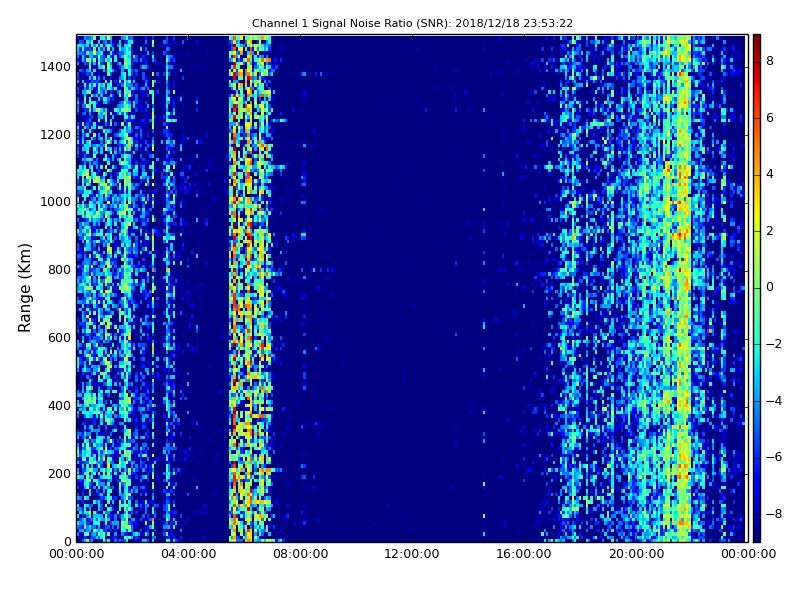Click the colorbar label 4
The image size is (800, 600).
(x=770, y=174)
